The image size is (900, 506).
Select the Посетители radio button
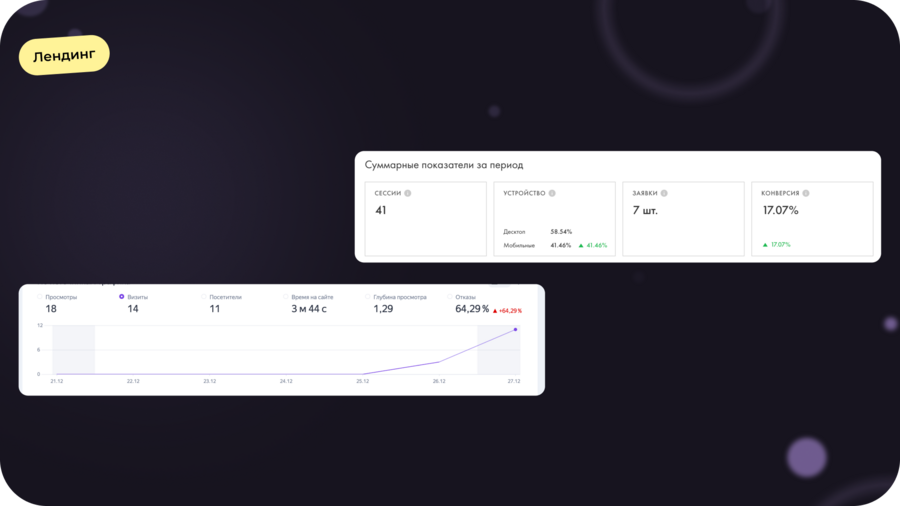point(204,297)
